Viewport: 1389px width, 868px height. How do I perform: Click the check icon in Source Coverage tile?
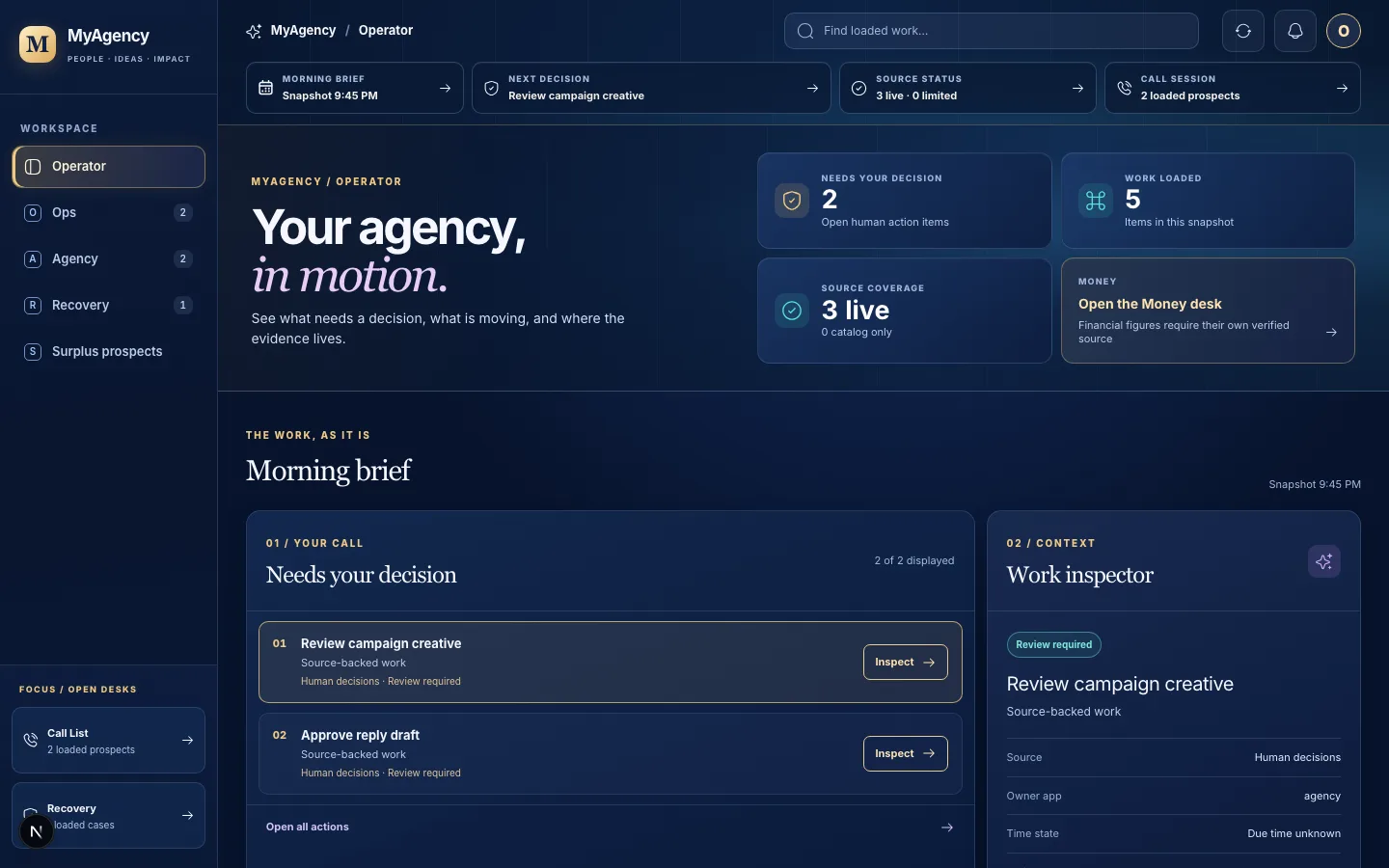point(792,311)
